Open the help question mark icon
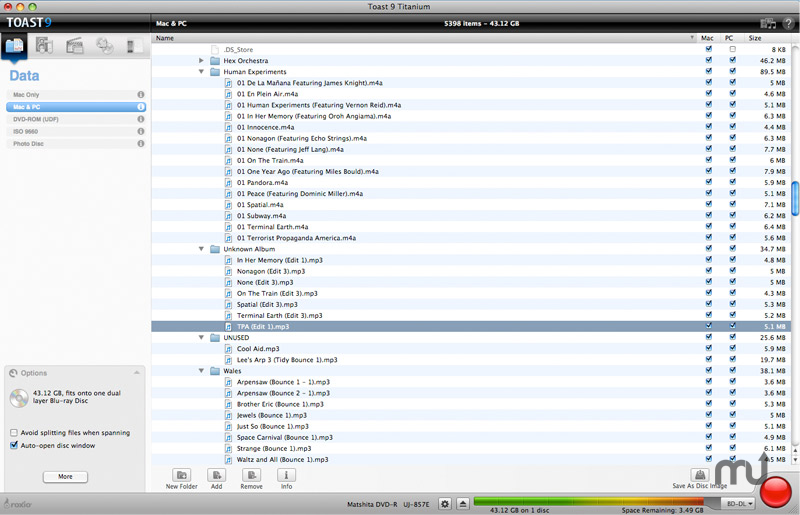The image size is (800, 515). (788, 23)
